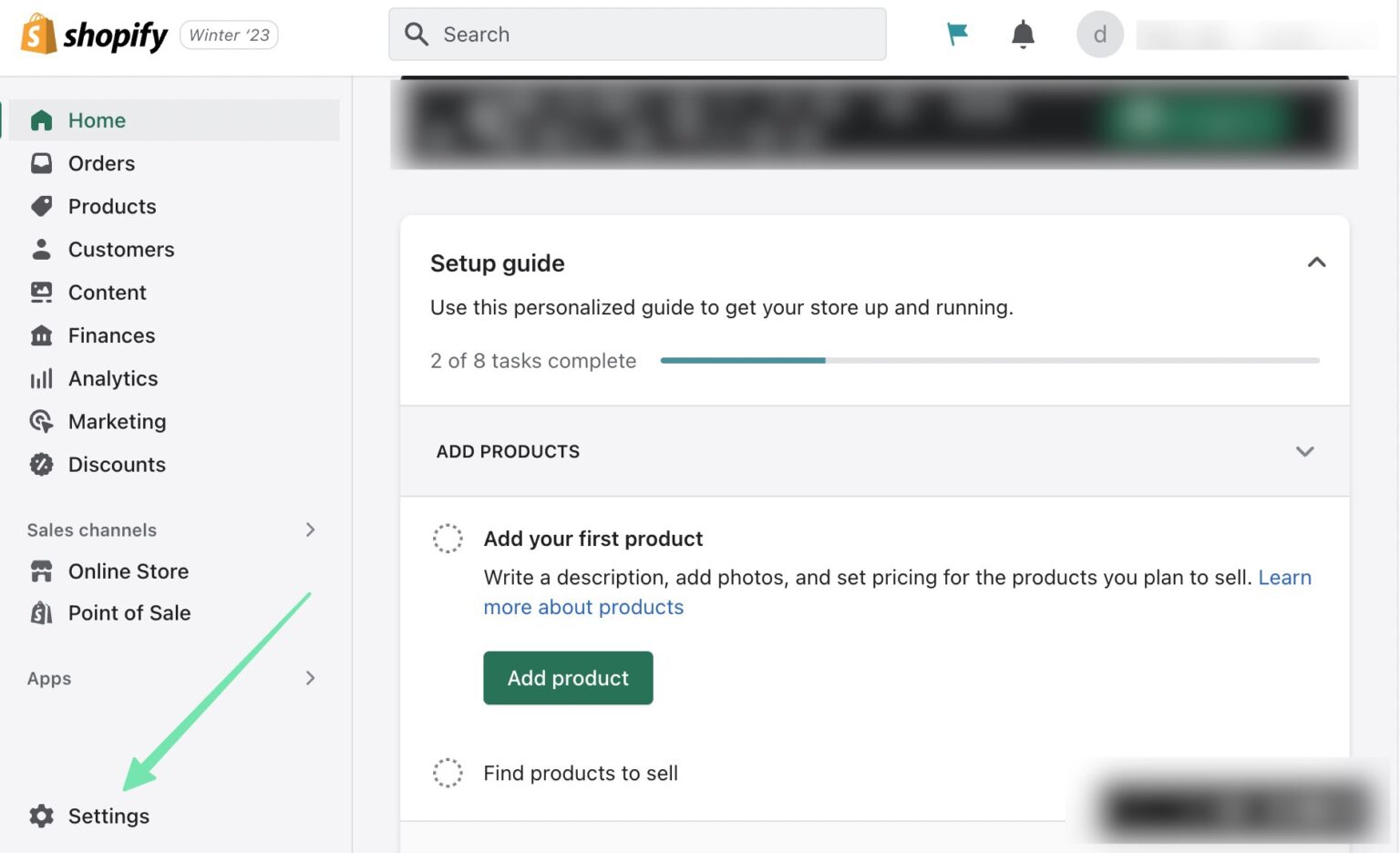This screenshot has width=1400, height=853.
Task: Select Online Store from the sidebar
Action: pos(128,571)
